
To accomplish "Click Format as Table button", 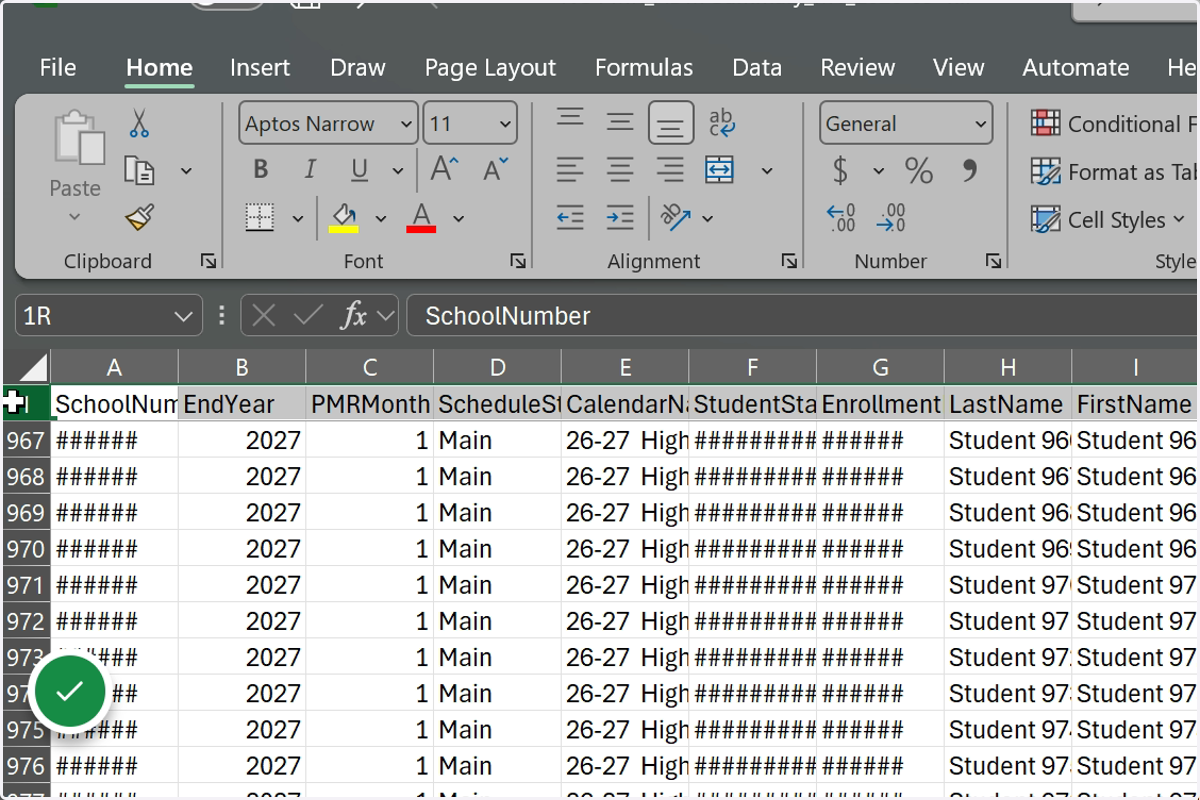I will pos(1113,172).
